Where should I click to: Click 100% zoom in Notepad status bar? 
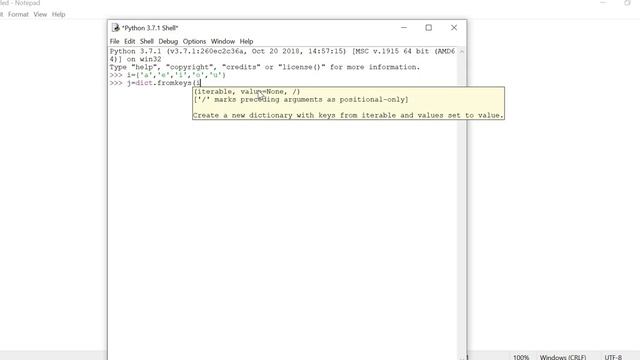pyautogui.click(x=521, y=357)
